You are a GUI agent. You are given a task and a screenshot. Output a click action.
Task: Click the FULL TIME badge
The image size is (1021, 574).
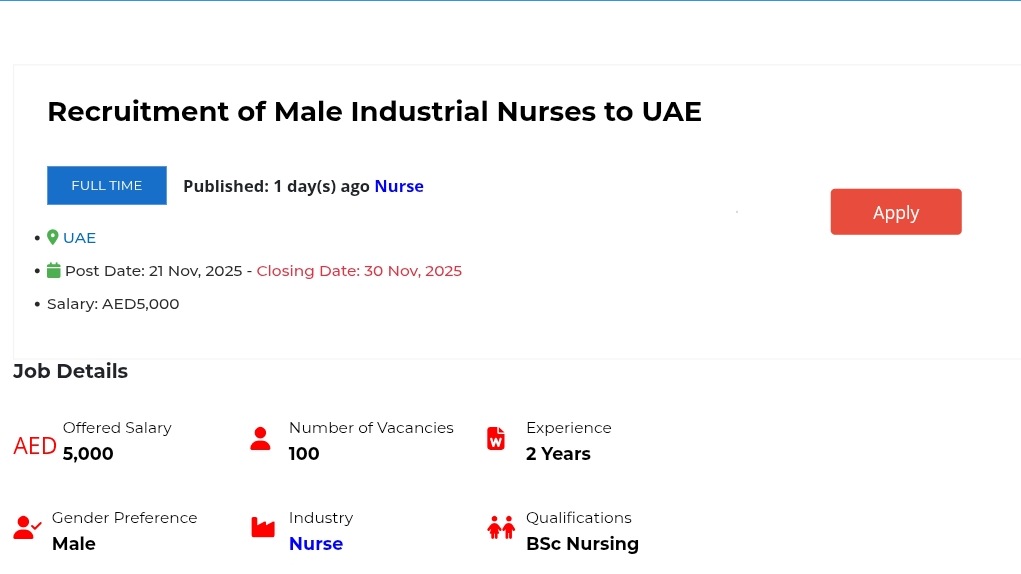(107, 186)
